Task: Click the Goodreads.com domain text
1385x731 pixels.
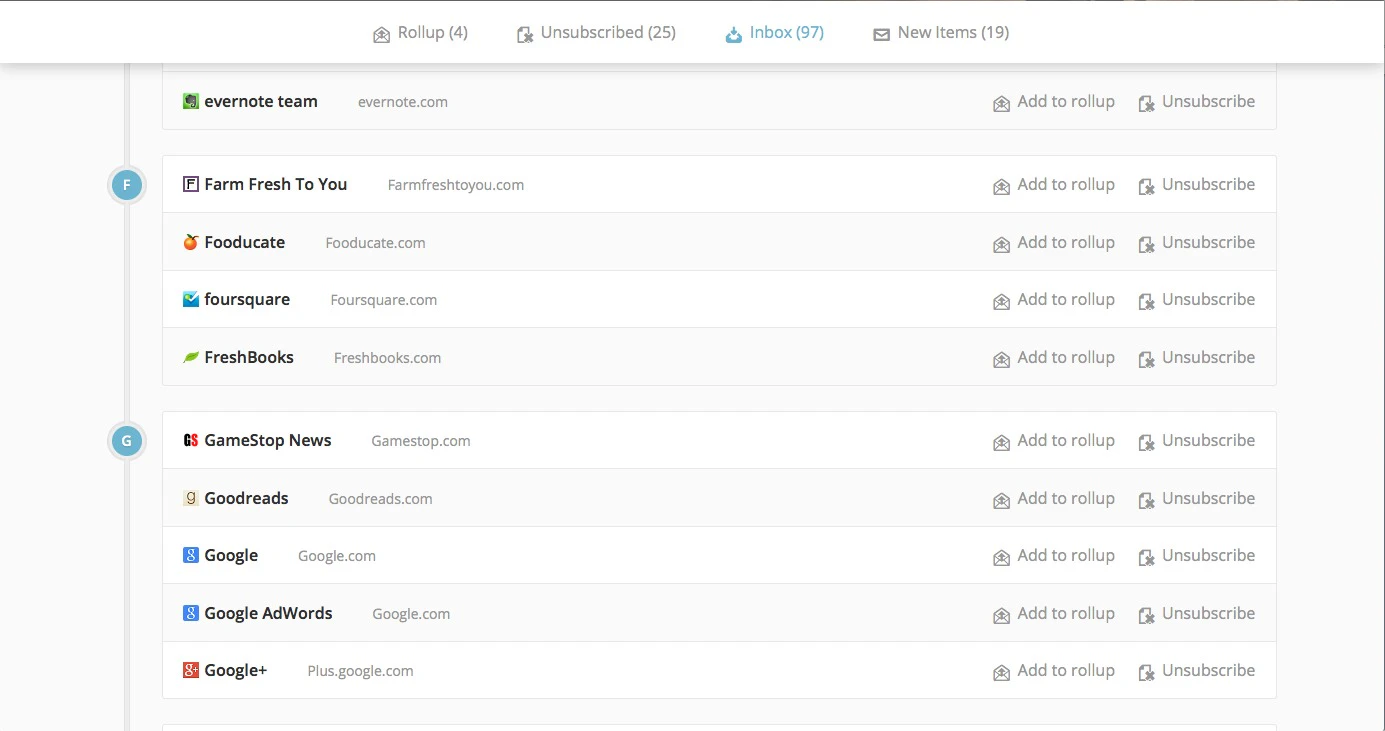Action: pos(380,498)
